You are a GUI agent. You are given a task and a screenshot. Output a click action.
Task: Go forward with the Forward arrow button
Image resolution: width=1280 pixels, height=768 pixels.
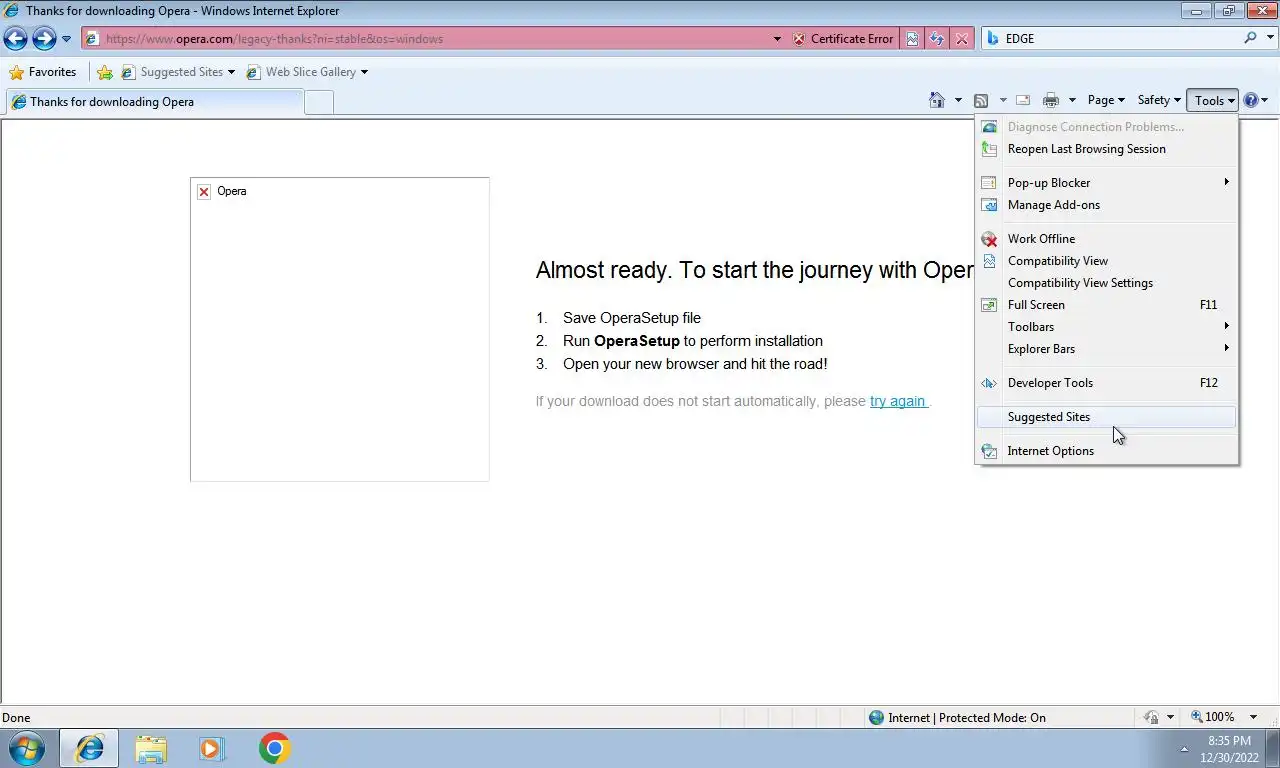pos(44,39)
